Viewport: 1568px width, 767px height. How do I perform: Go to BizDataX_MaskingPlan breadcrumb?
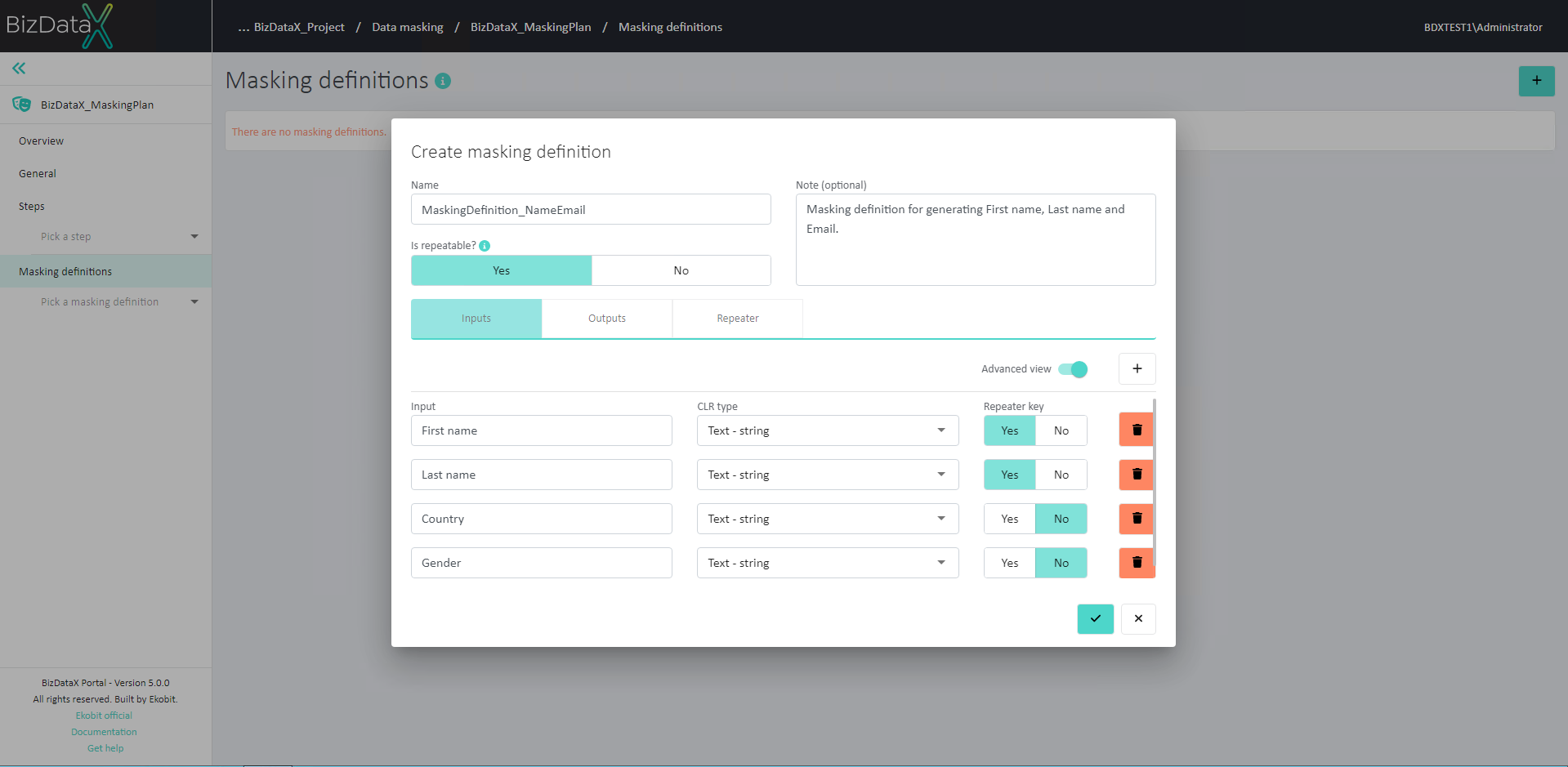click(531, 27)
